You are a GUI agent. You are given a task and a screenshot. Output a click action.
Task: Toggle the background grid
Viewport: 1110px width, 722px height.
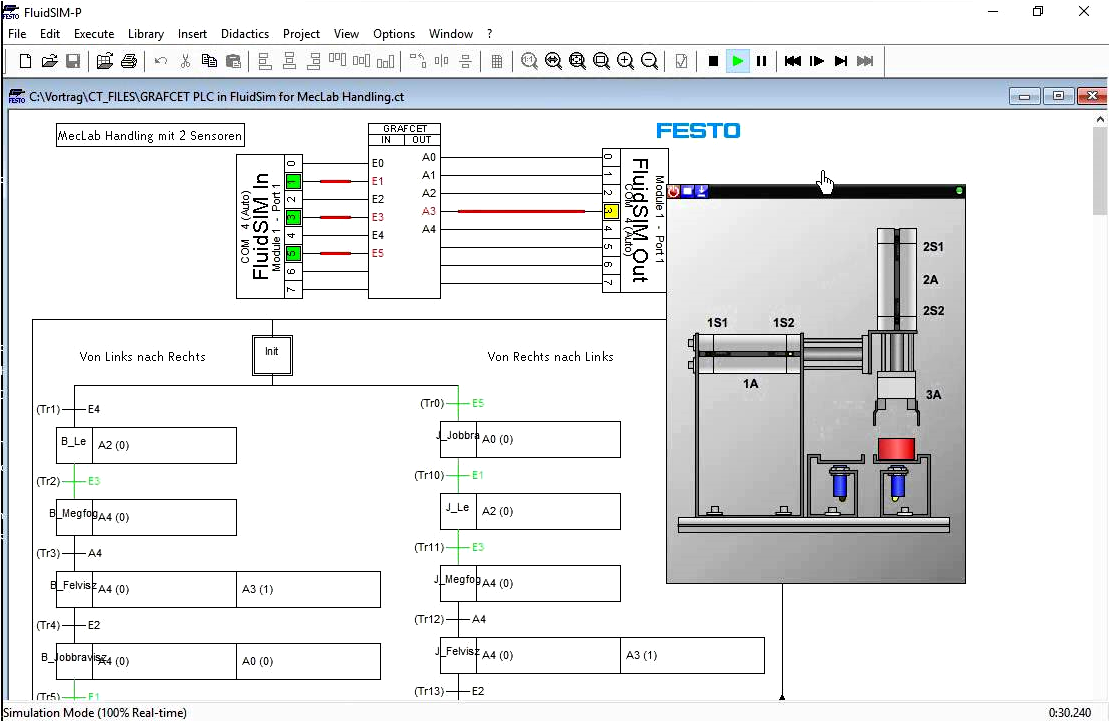497,62
